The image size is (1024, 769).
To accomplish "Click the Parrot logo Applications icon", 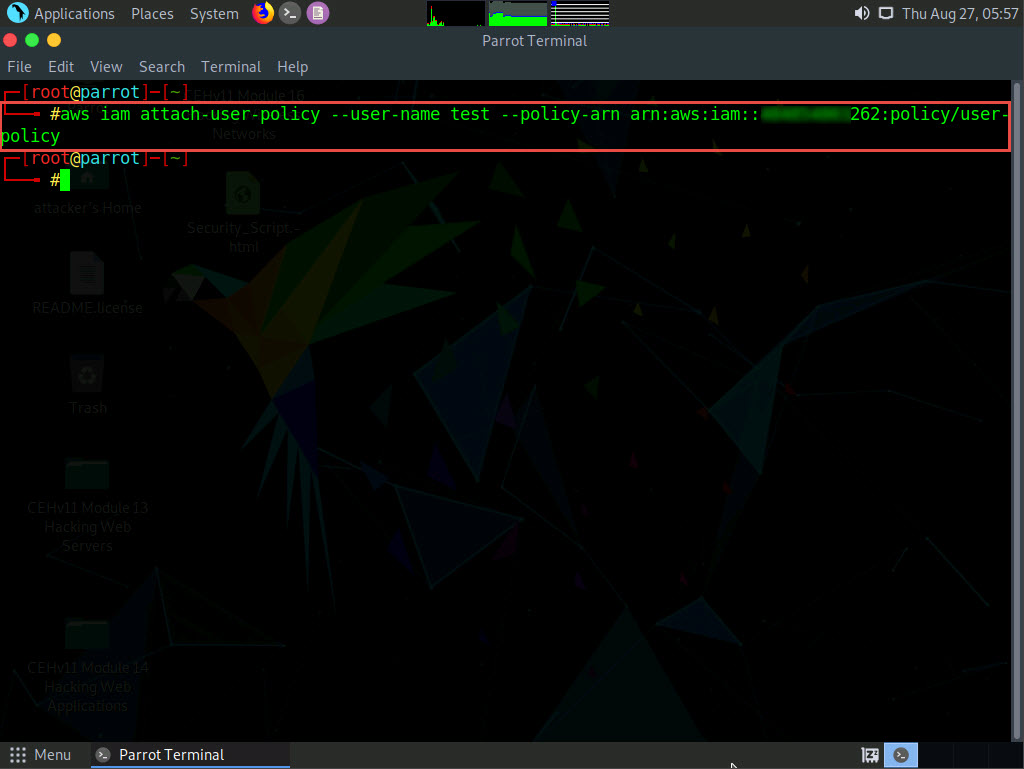I will [17, 13].
